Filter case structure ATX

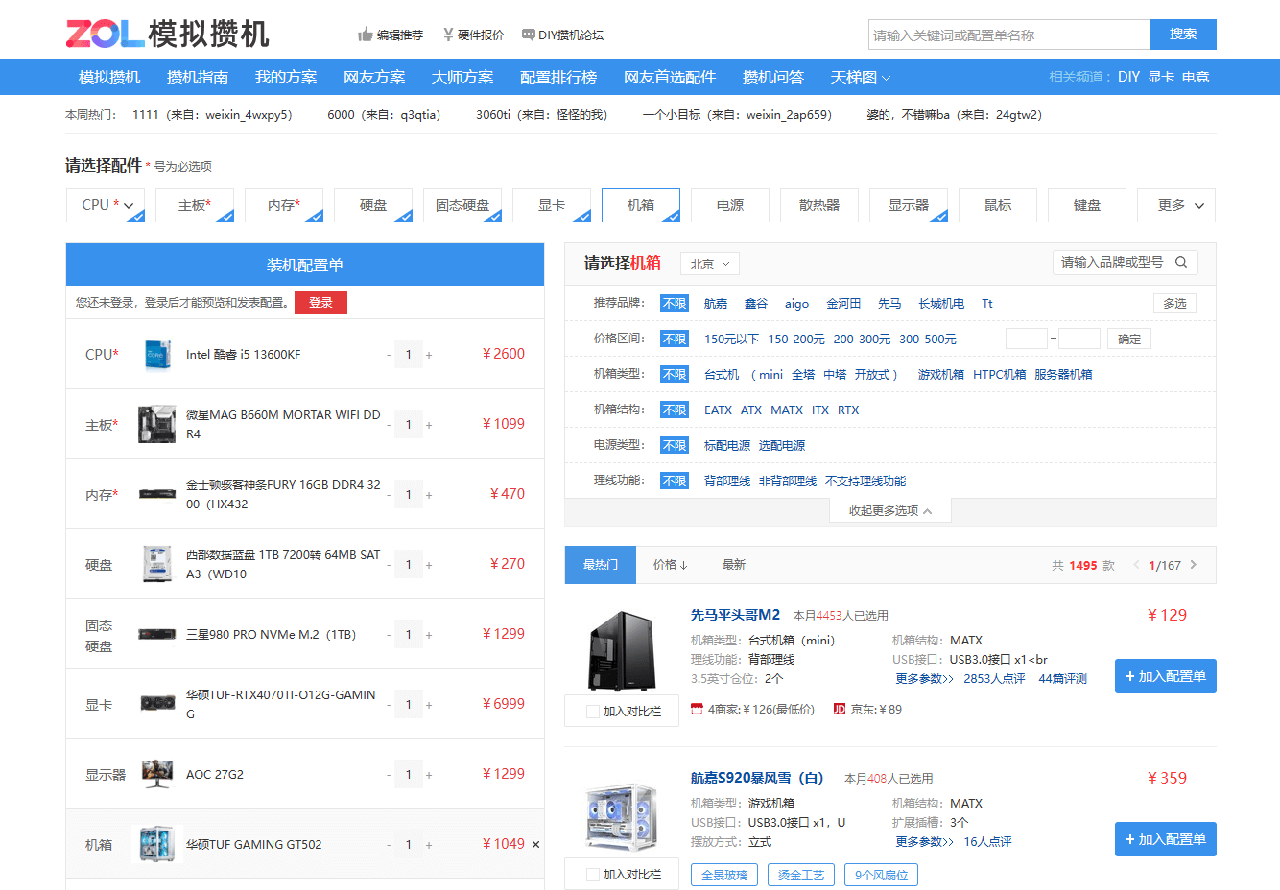[751, 410]
